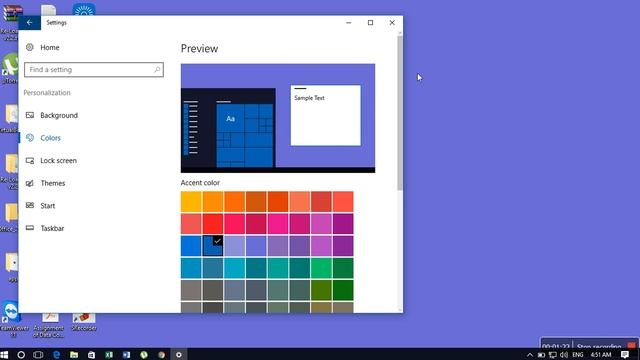
Task: Select the cyan accent color swatch
Action: pyautogui.click(x=235, y=268)
